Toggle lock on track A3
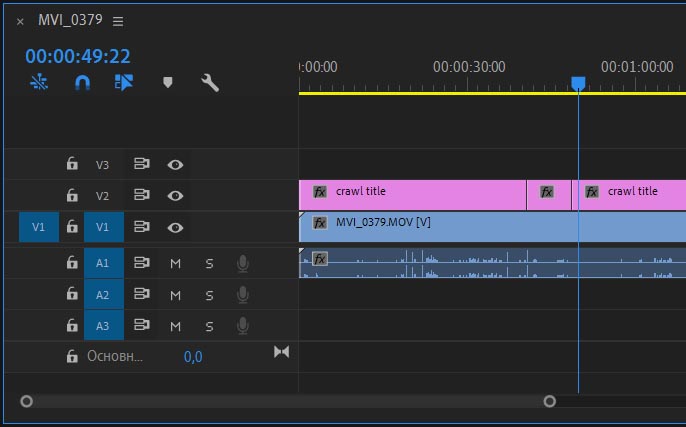 72,326
